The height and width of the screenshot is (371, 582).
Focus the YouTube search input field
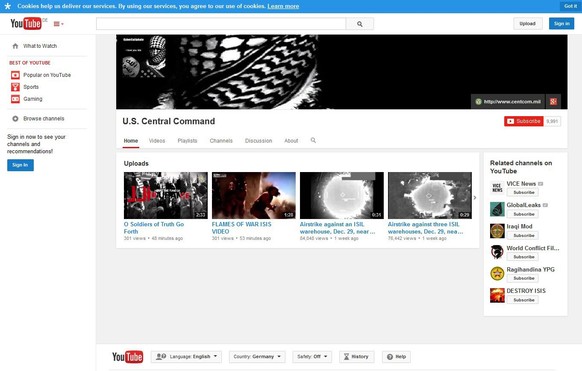(x=221, y=24)
